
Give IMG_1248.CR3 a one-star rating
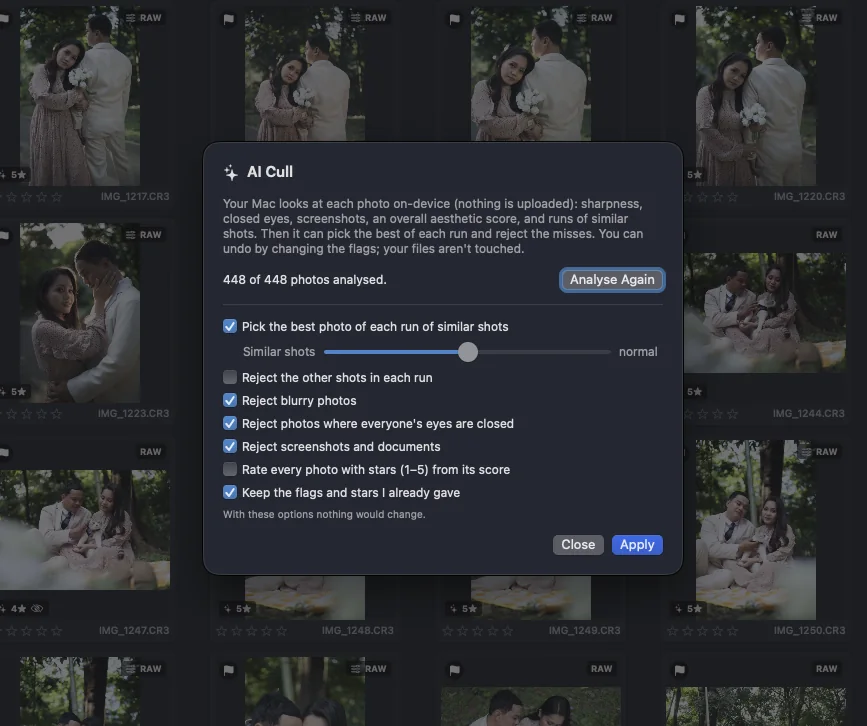pos(222,631)
